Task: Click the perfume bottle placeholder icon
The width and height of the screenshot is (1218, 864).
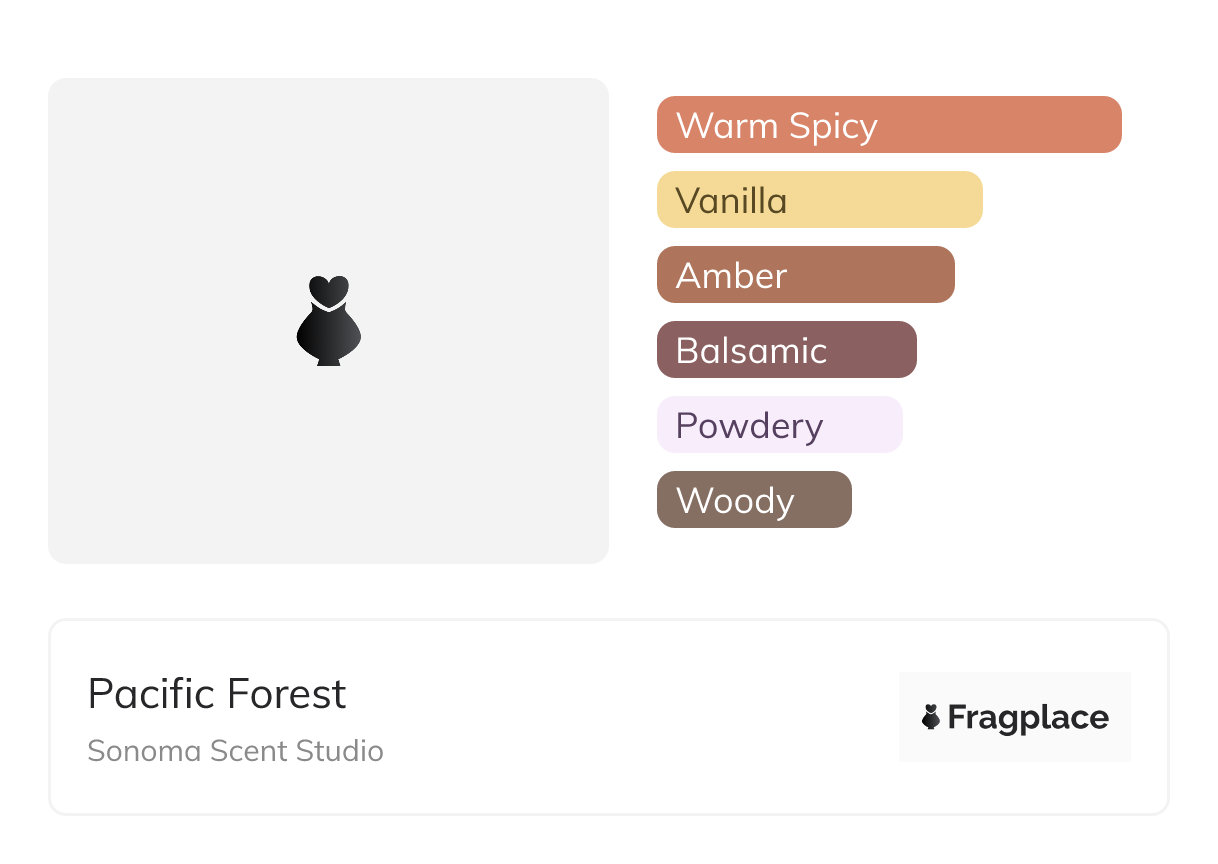Action: tap(328, 320)
